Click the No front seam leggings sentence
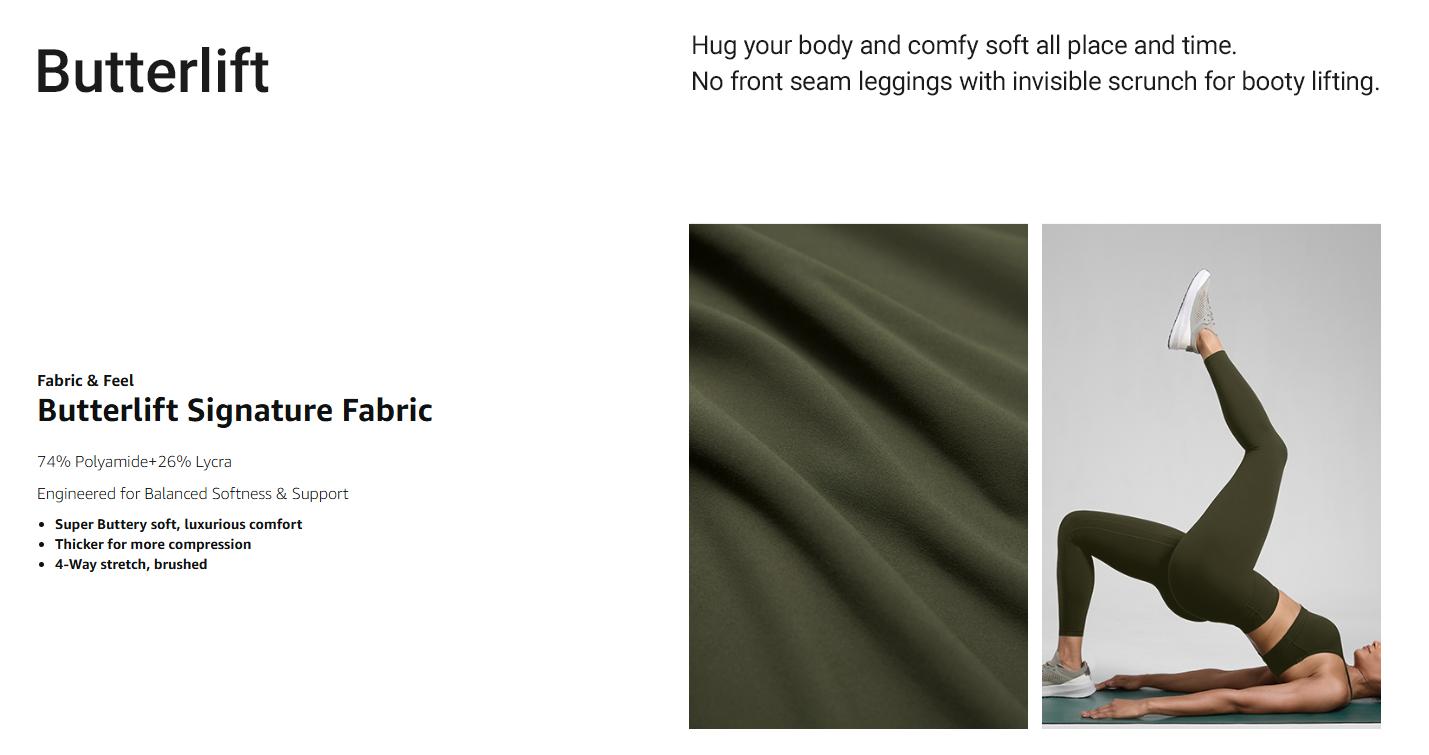The width and height of the screenshot is (1429, 755). point(1035,82)
